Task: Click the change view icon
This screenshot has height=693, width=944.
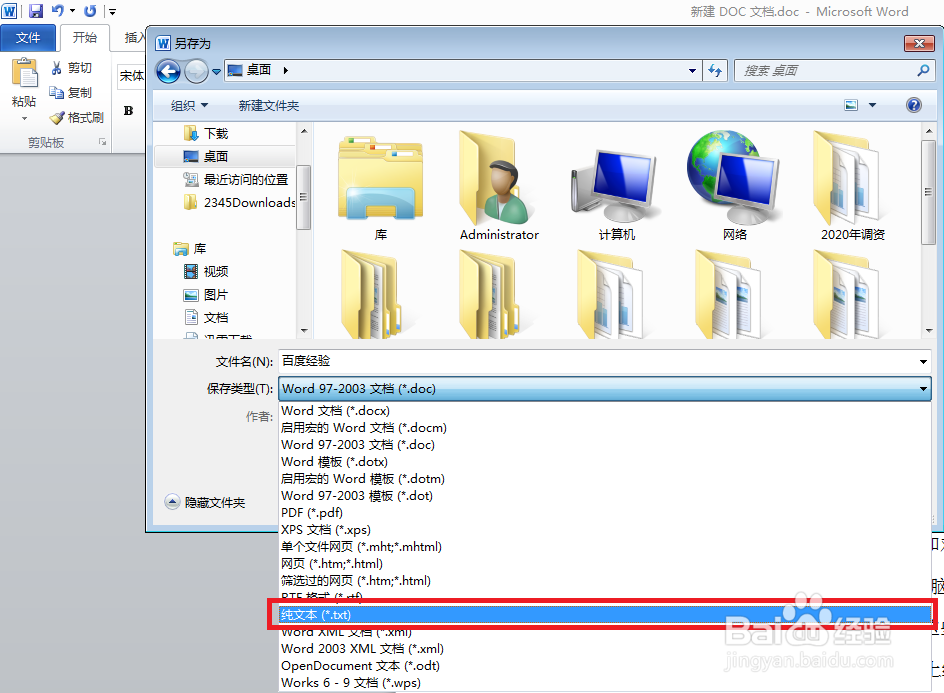Action: 851,105
